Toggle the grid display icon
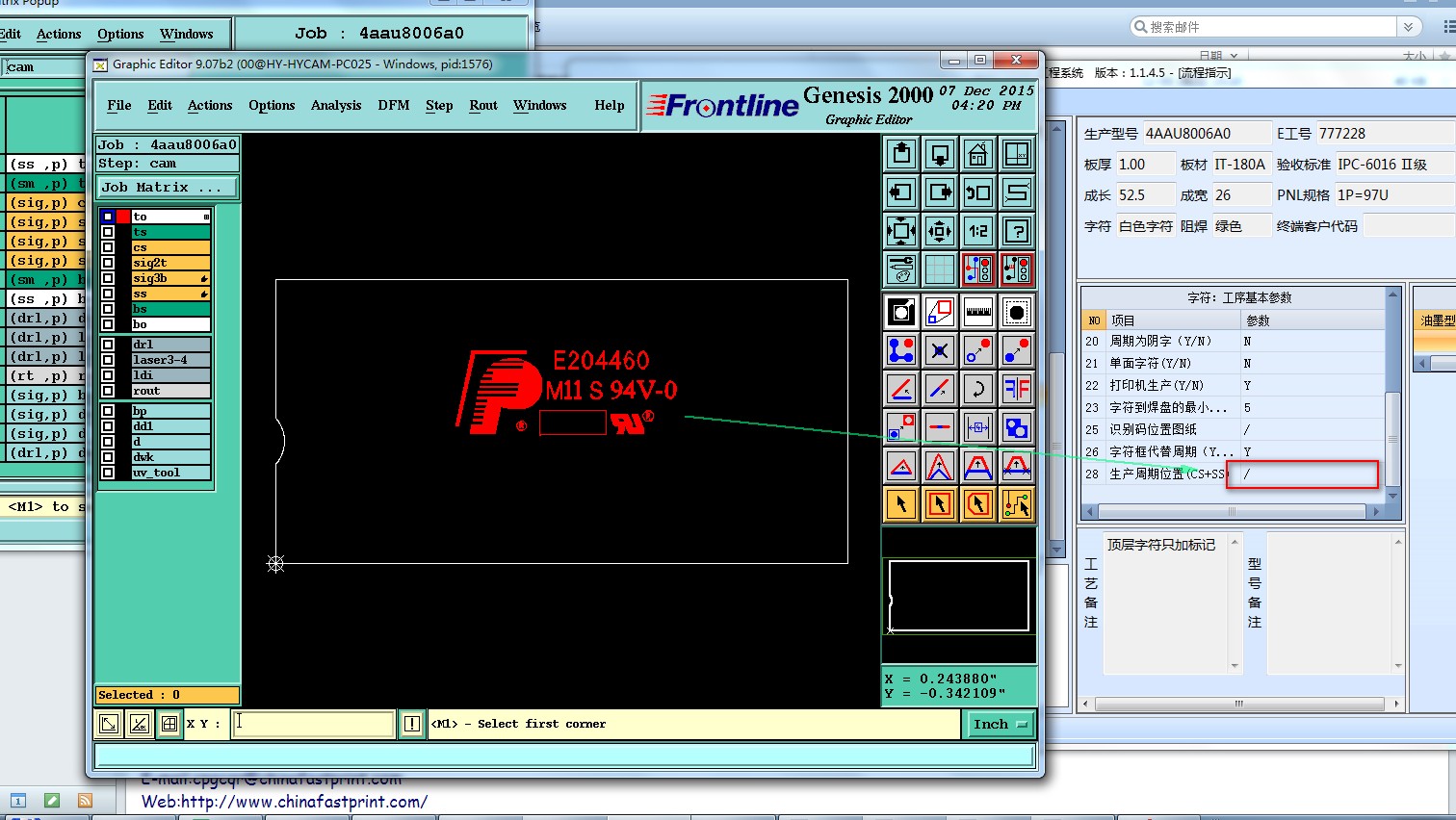 (x=940, y=269)
